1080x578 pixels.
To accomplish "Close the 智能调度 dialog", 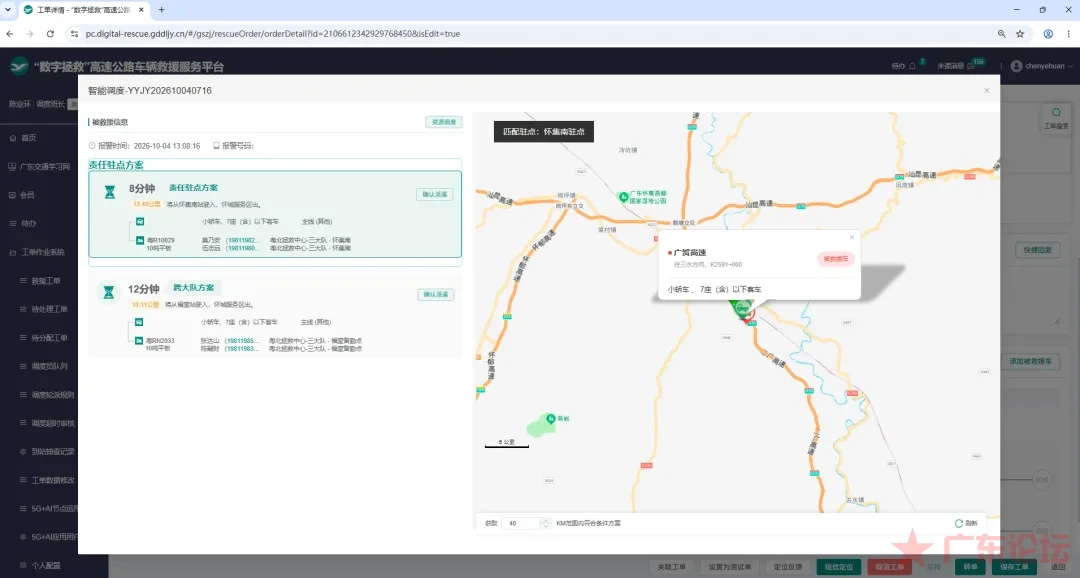I will click(986, 90).
